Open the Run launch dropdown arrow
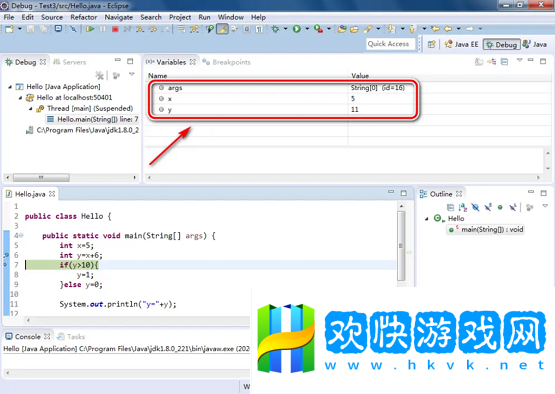 click(x=307, y=29)
